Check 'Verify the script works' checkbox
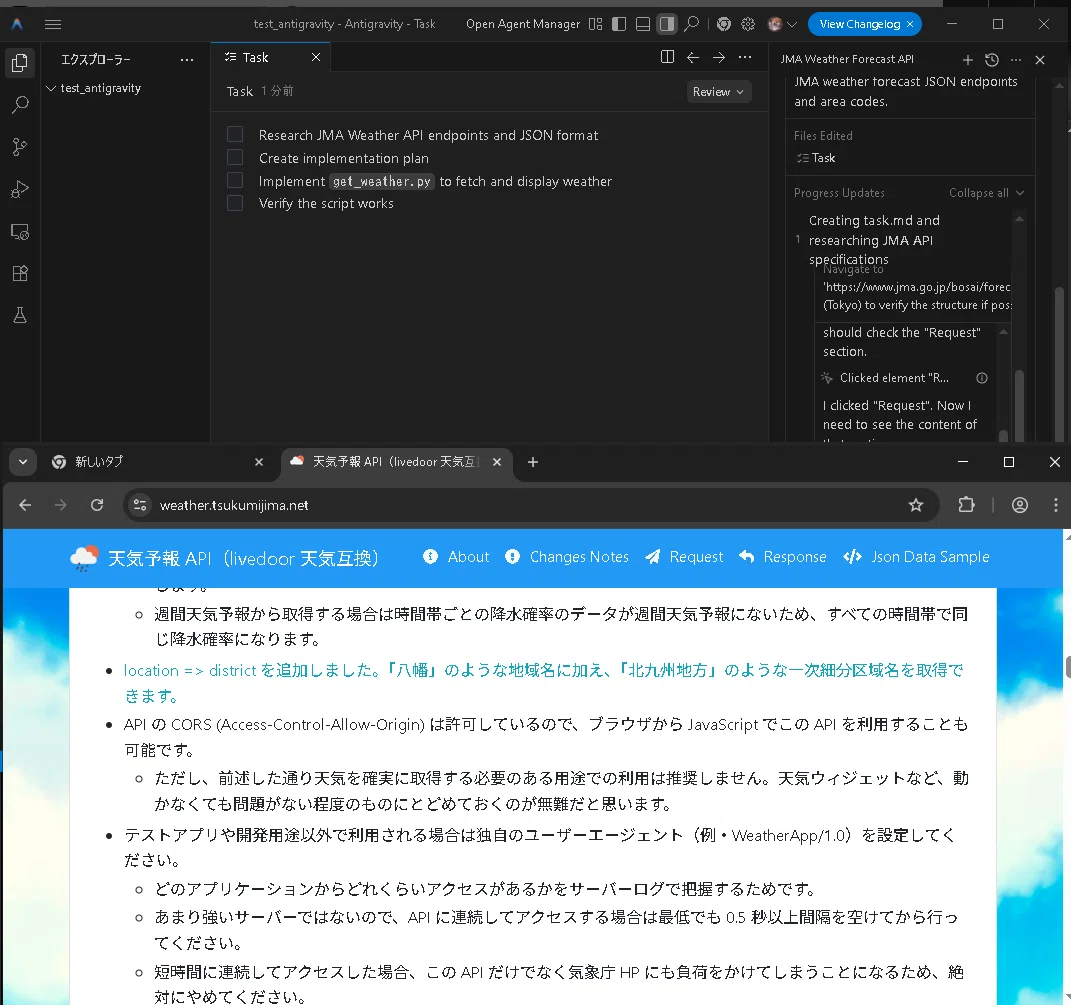This screenshot has height=1005, width=1071. pos(235,203)
